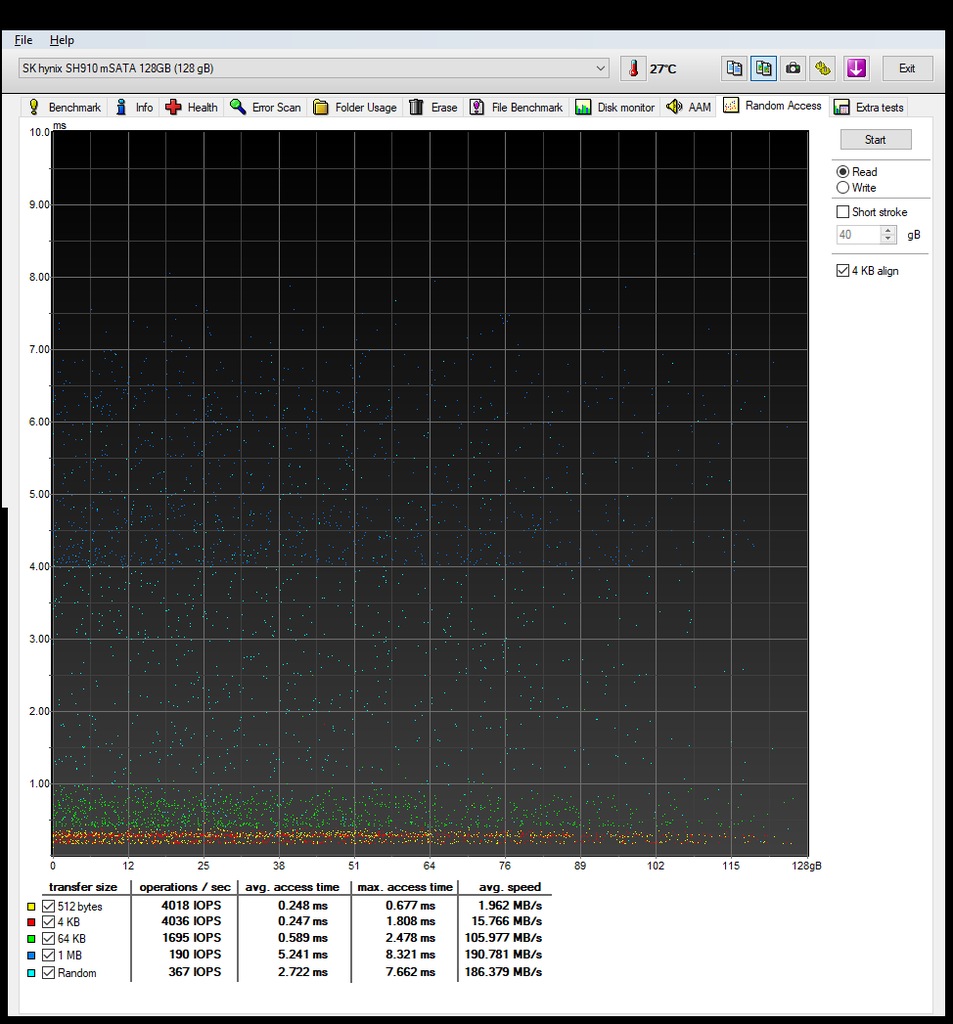Open the options gear icon
953x1024 pixels.
click(x=823, y=69)
